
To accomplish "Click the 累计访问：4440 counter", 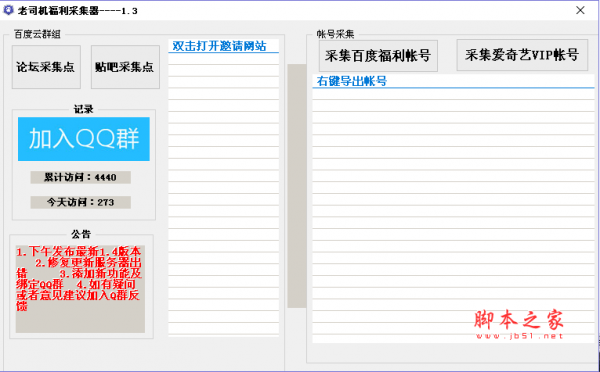I will click(80, 178).
